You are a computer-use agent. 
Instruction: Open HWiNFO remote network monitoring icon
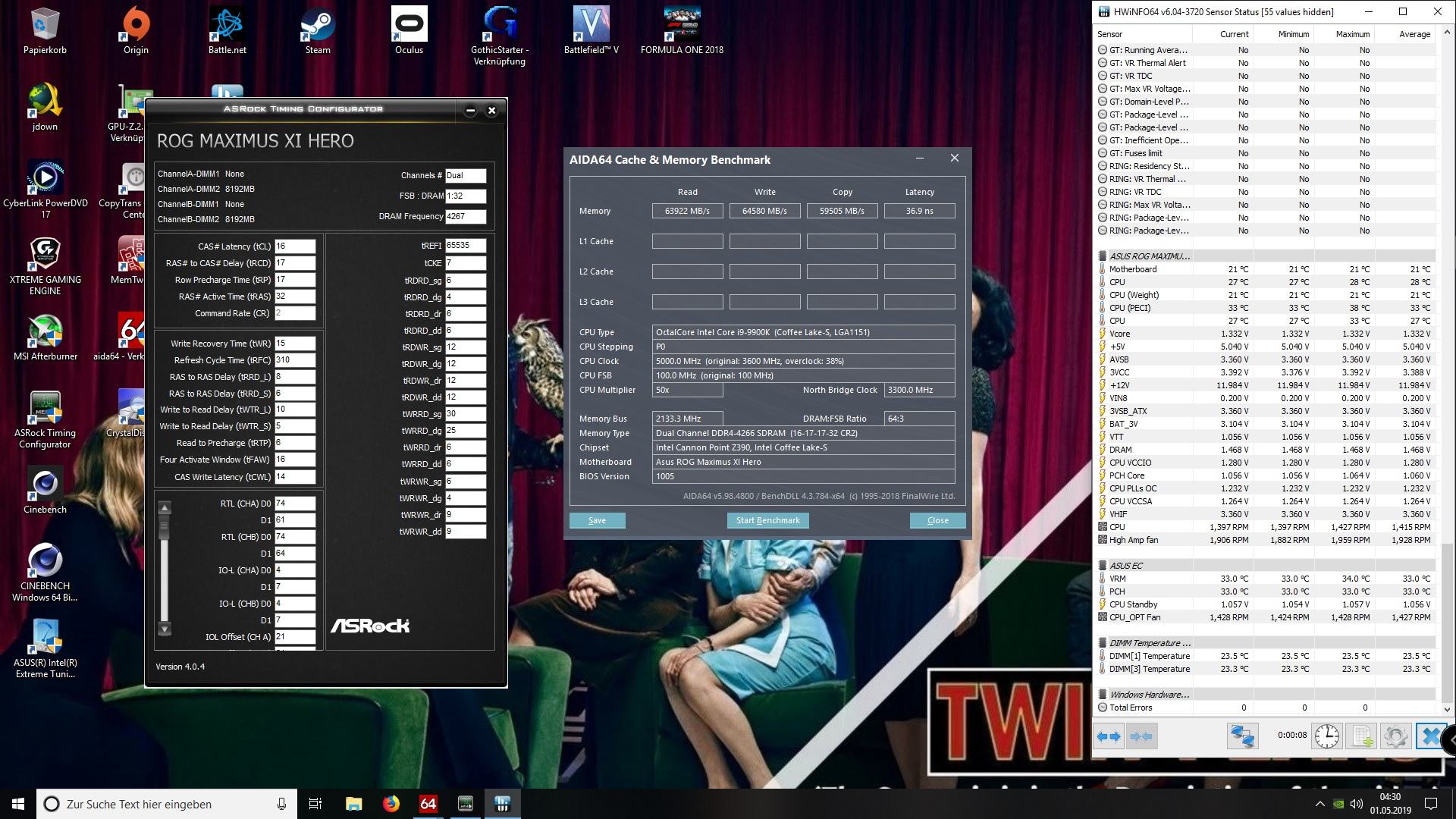(x=1242, y=736)
